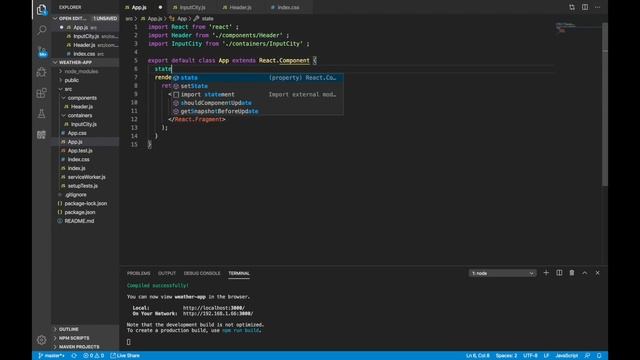Open the Source Control view
Screen dimensions: 640x360
point(42,52)
